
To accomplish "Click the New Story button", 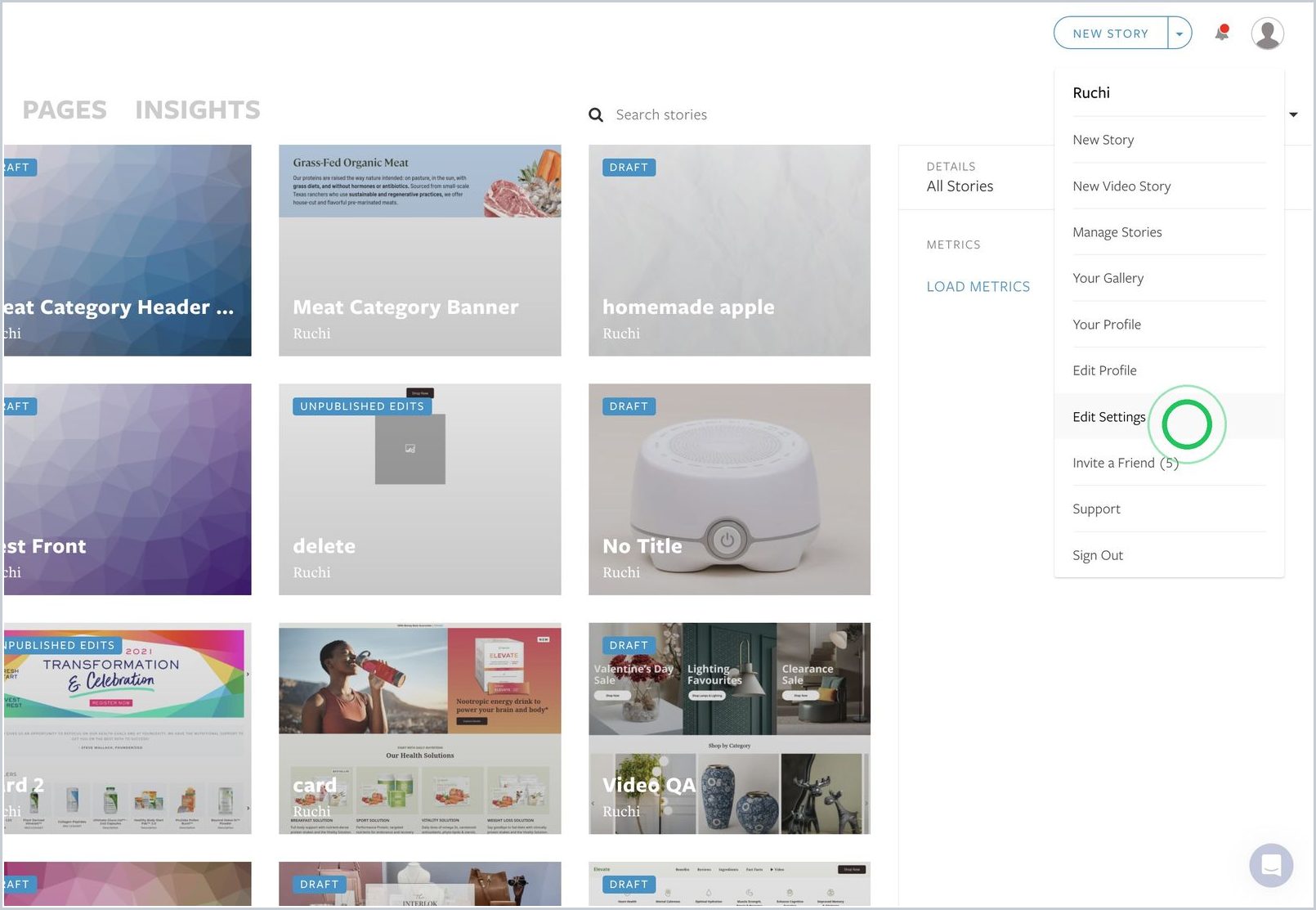I will (1111, 34).
